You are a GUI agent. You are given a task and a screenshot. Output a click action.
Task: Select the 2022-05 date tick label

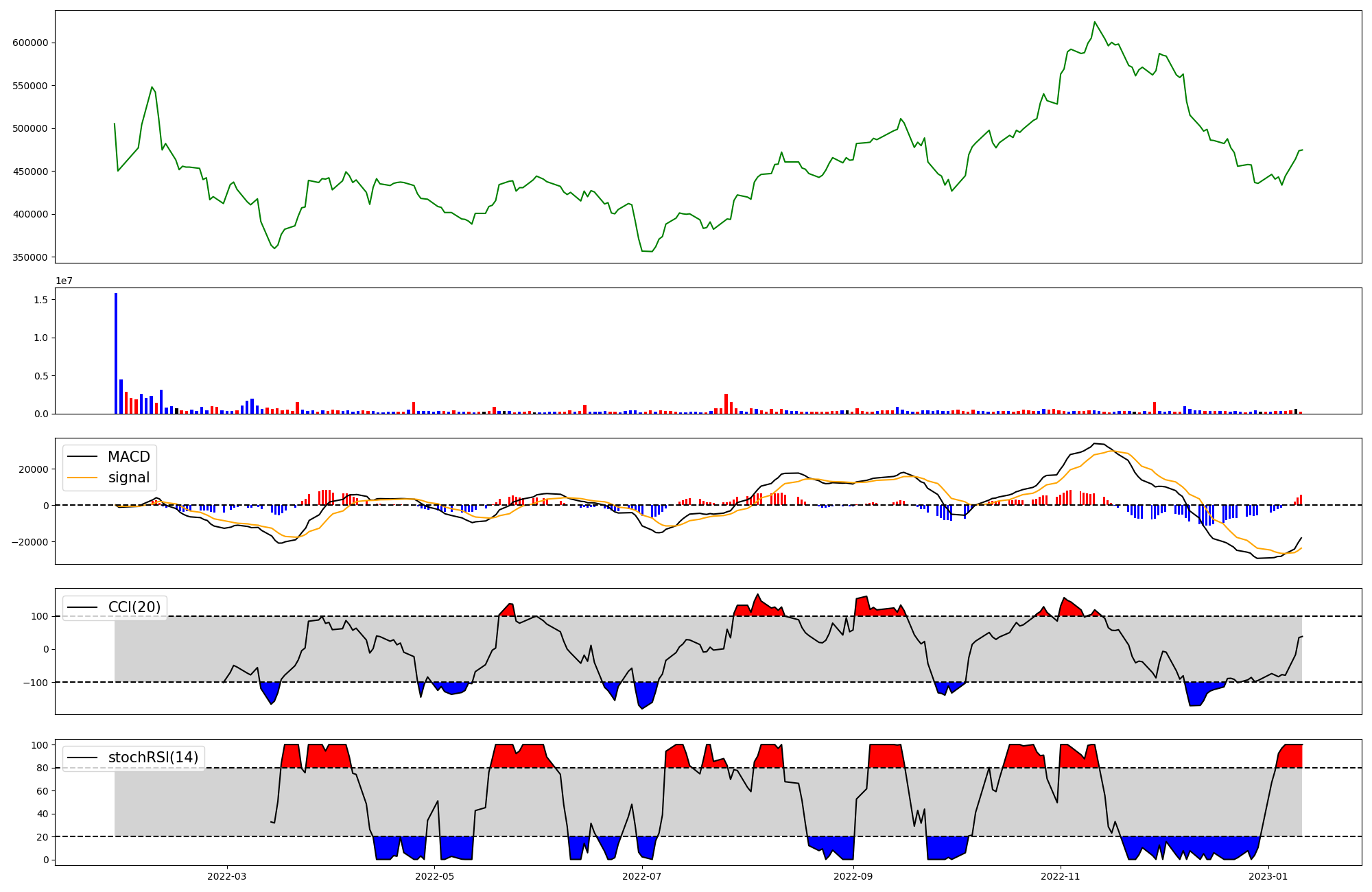tap(434, 876)
